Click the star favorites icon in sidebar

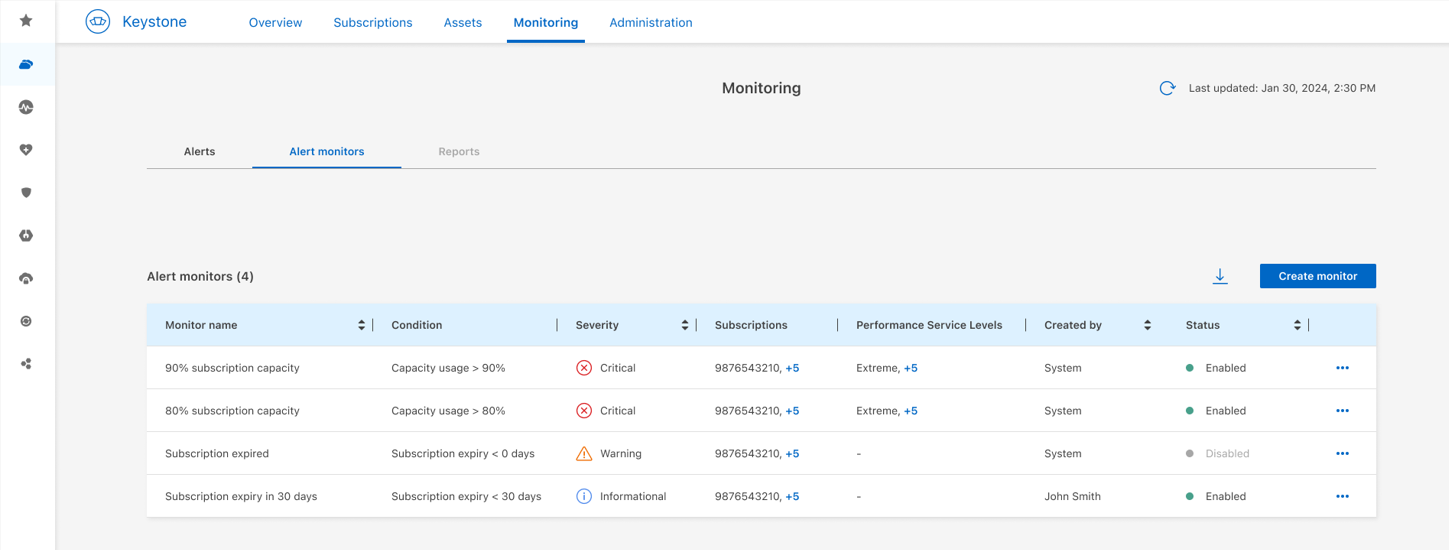click(x=26, y=21)
